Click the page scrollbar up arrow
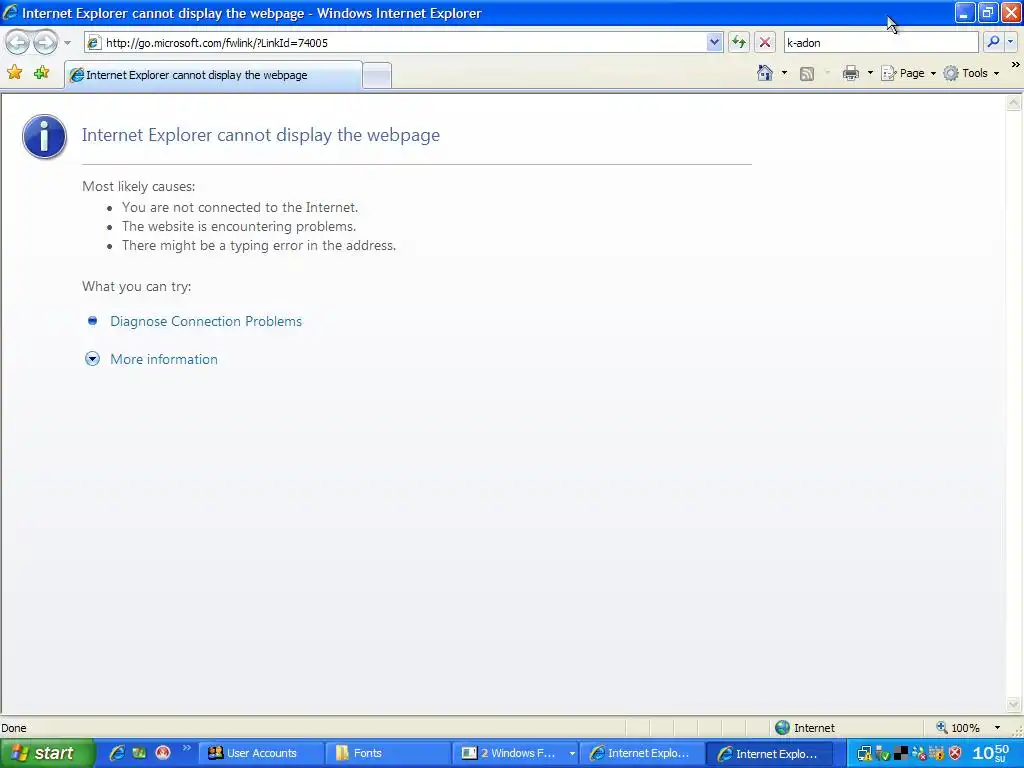 point(1014,103)
